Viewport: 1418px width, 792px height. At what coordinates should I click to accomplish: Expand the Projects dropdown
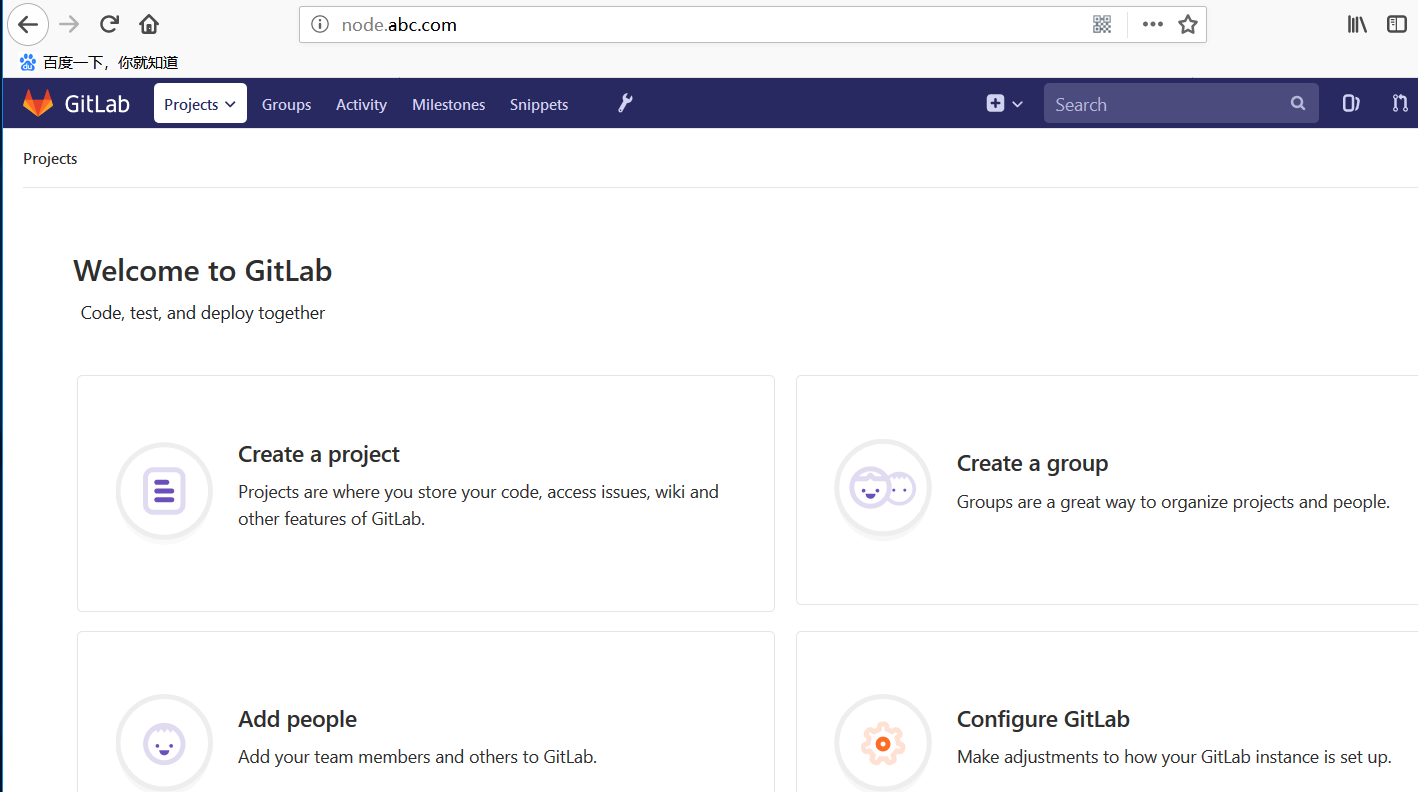(x=200, y=104)
